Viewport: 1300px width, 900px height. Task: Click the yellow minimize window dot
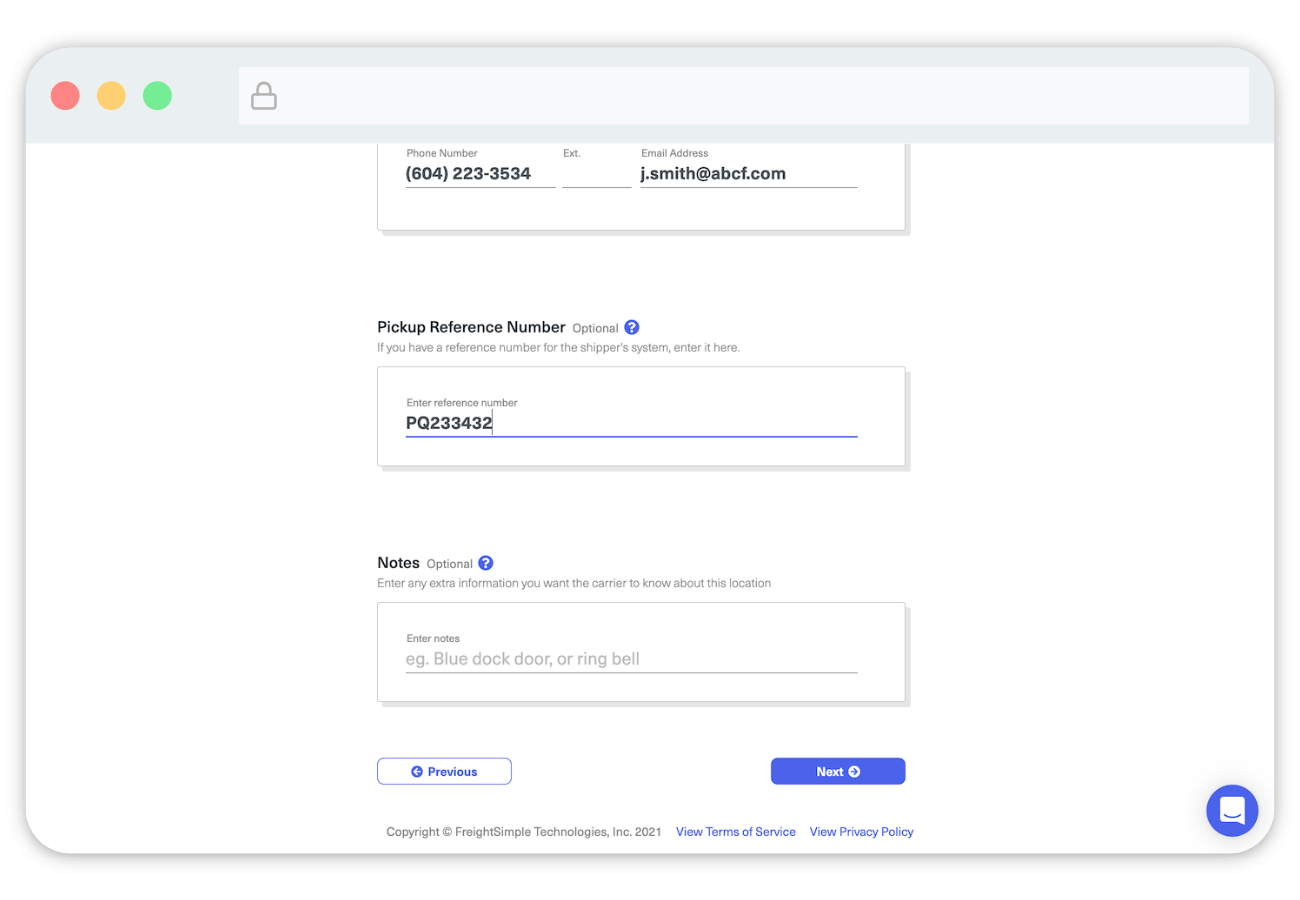[111, 96]
